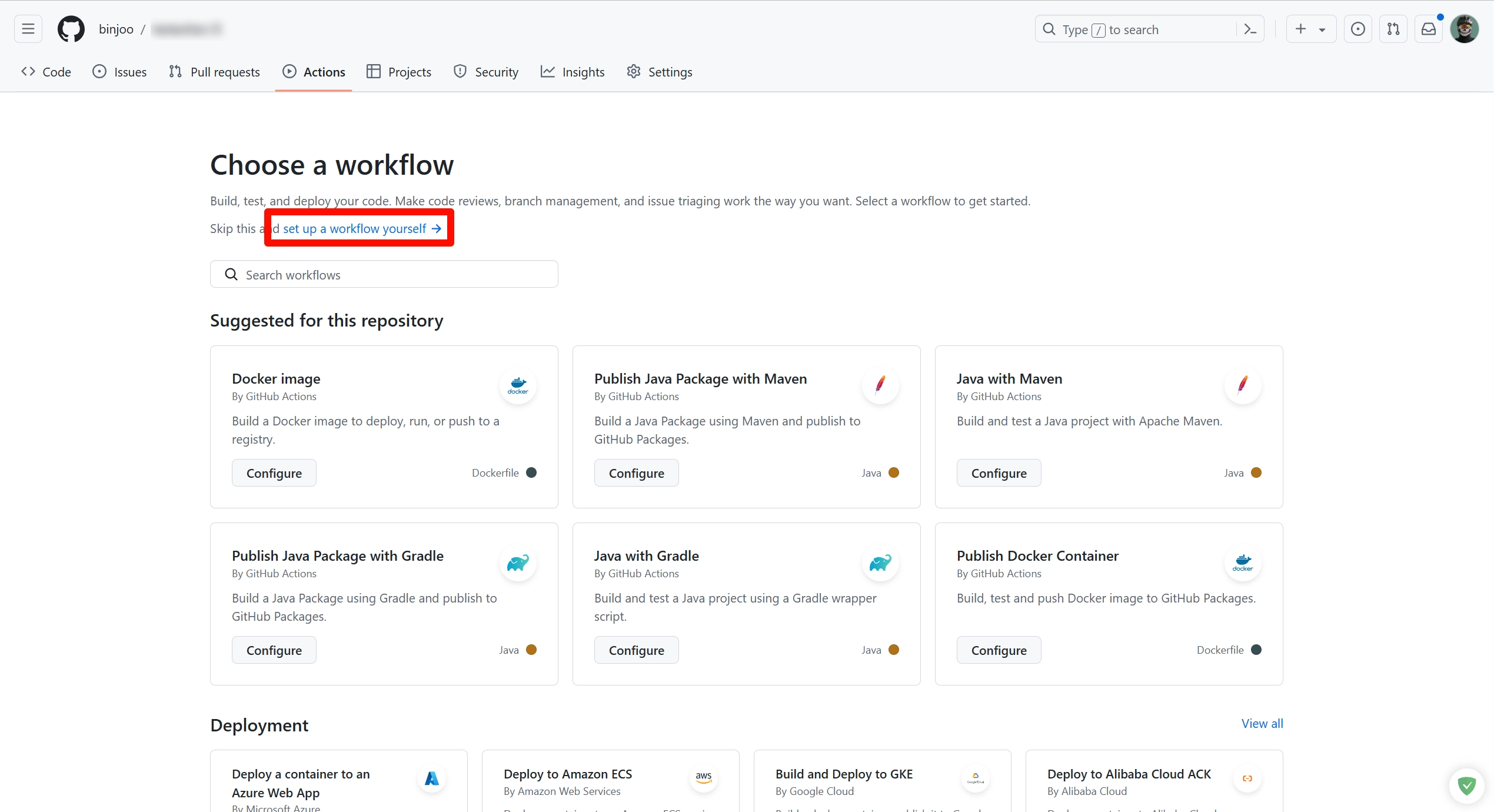Configure the Docker image workflow

click(274, 473)
